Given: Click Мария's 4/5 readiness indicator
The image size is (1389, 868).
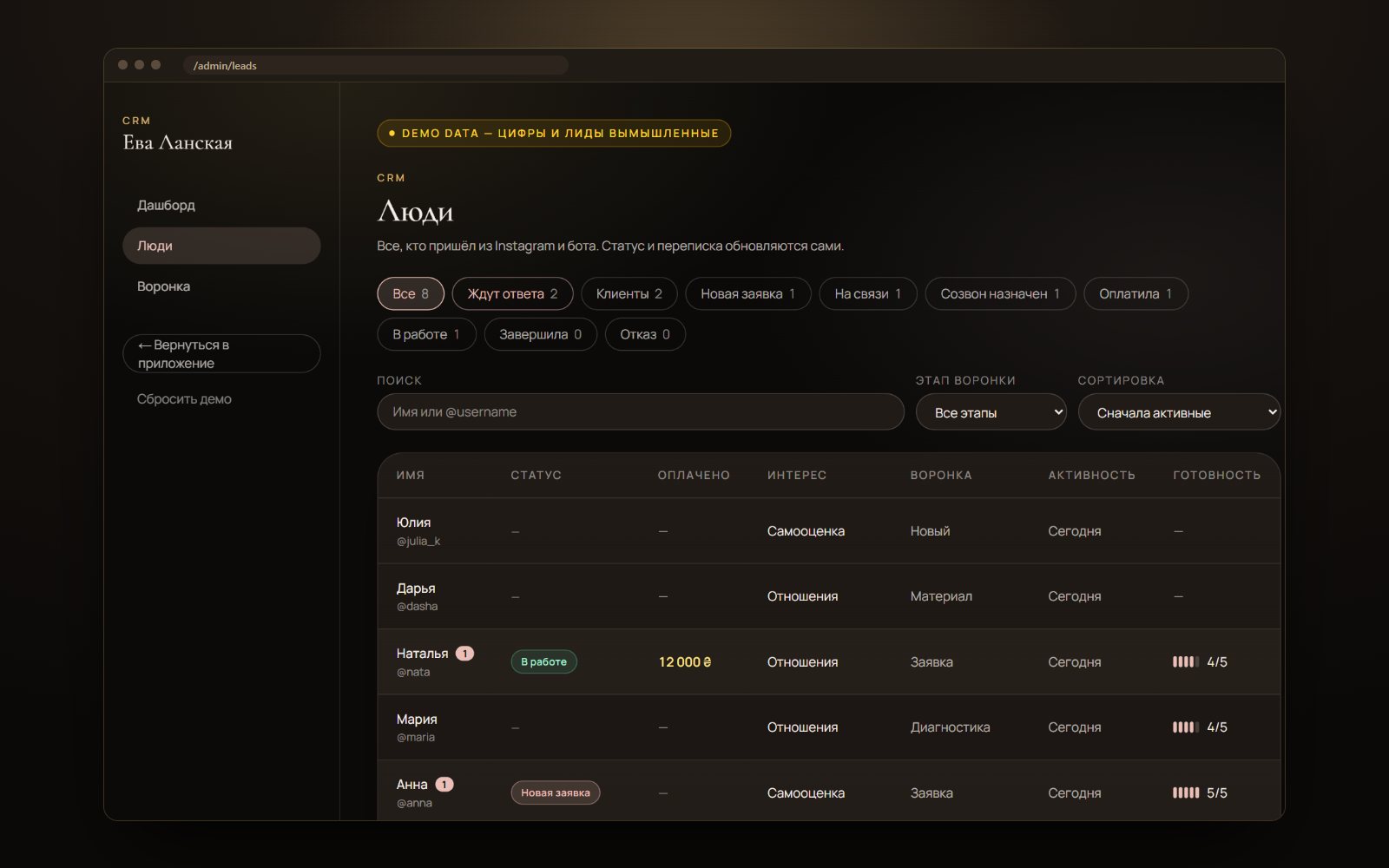Looking at the screenshot, I should click(x=1200, y=727).
